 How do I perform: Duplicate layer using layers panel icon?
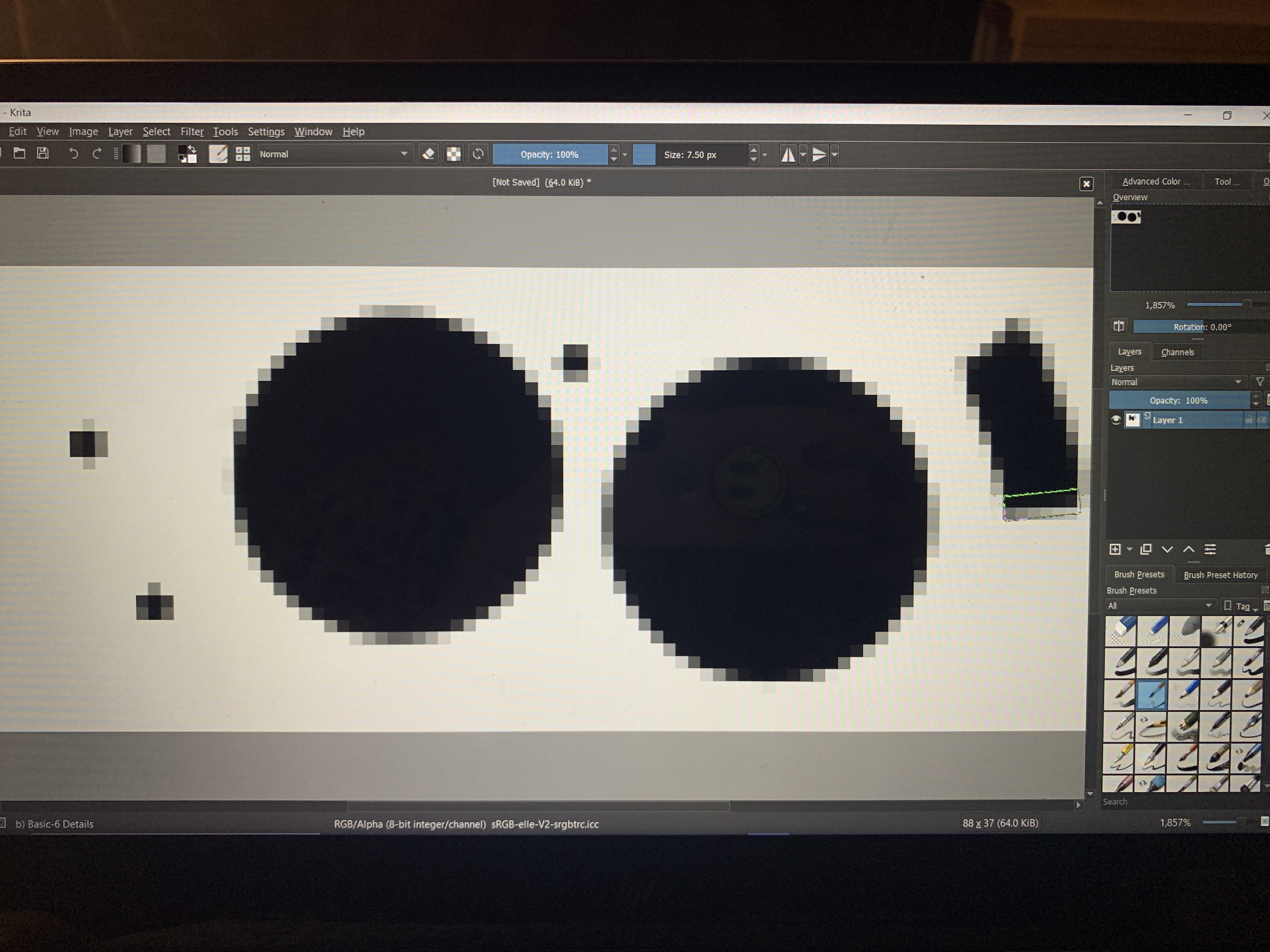coord(1145,549)
